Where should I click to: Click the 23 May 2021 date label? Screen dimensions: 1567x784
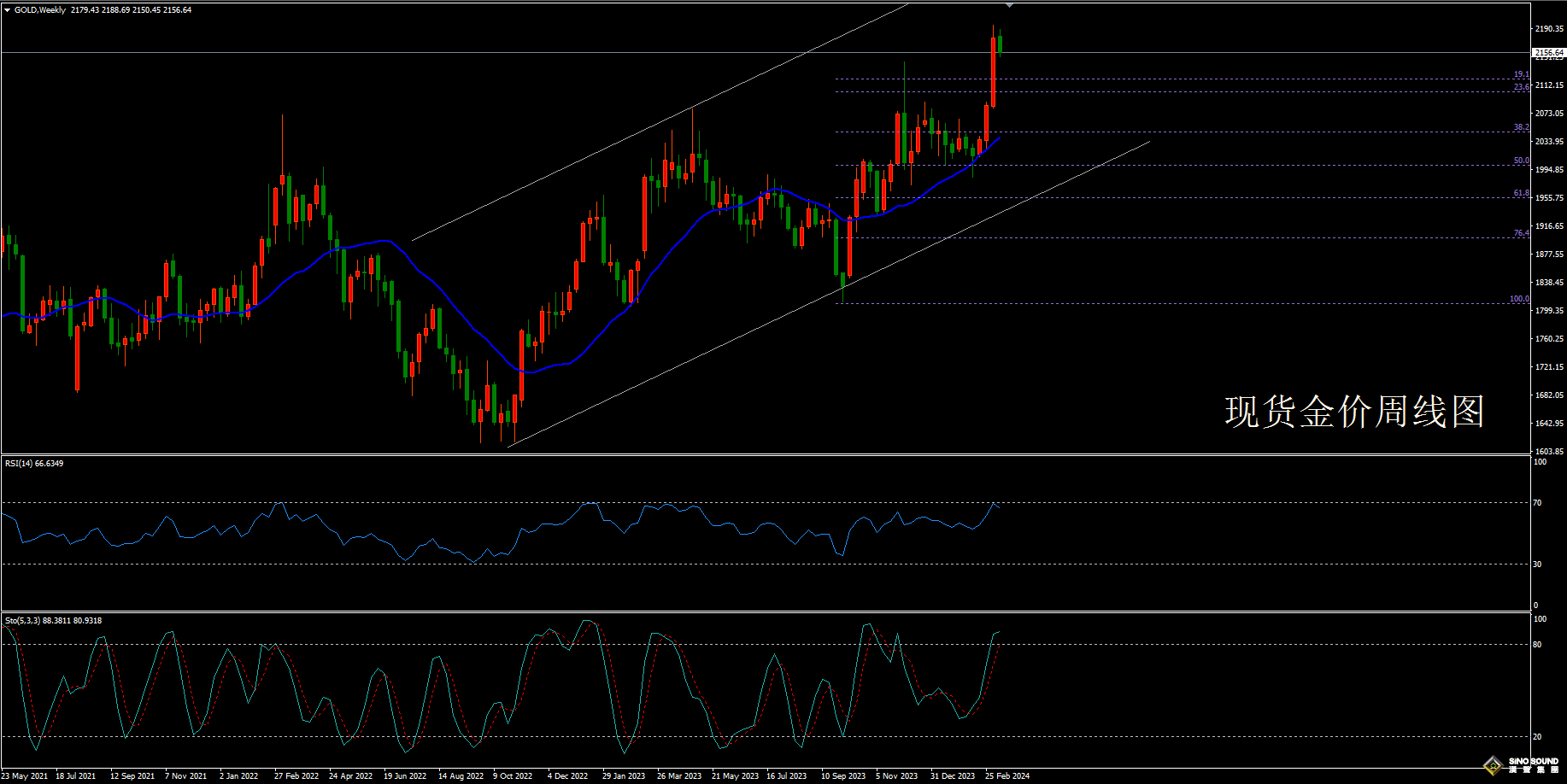pos(25,776)
